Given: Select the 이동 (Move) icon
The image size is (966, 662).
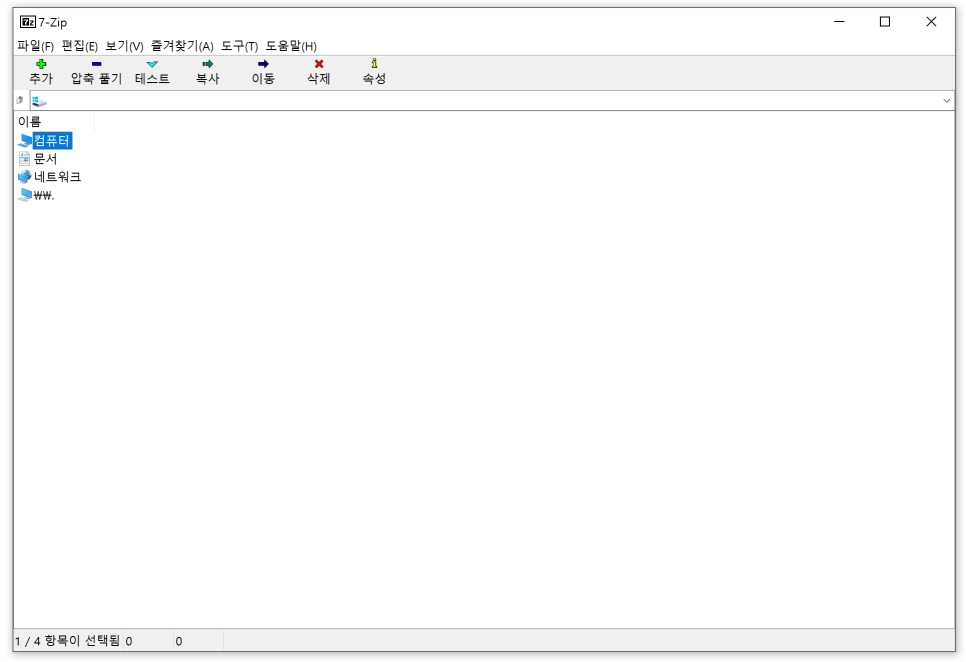Looking at the screenshot, I should [x=262, y=70].
